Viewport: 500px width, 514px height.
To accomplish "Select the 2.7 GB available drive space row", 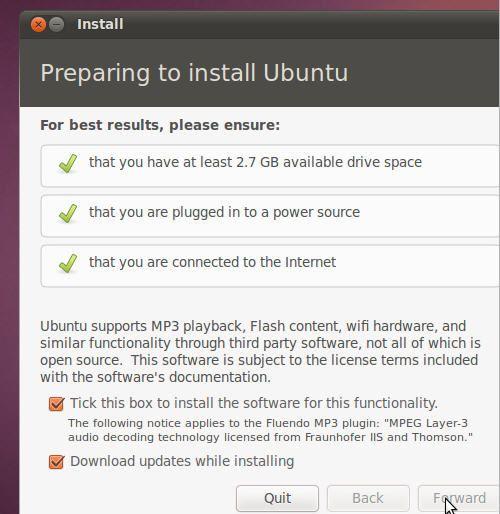I will click(270, 166).
